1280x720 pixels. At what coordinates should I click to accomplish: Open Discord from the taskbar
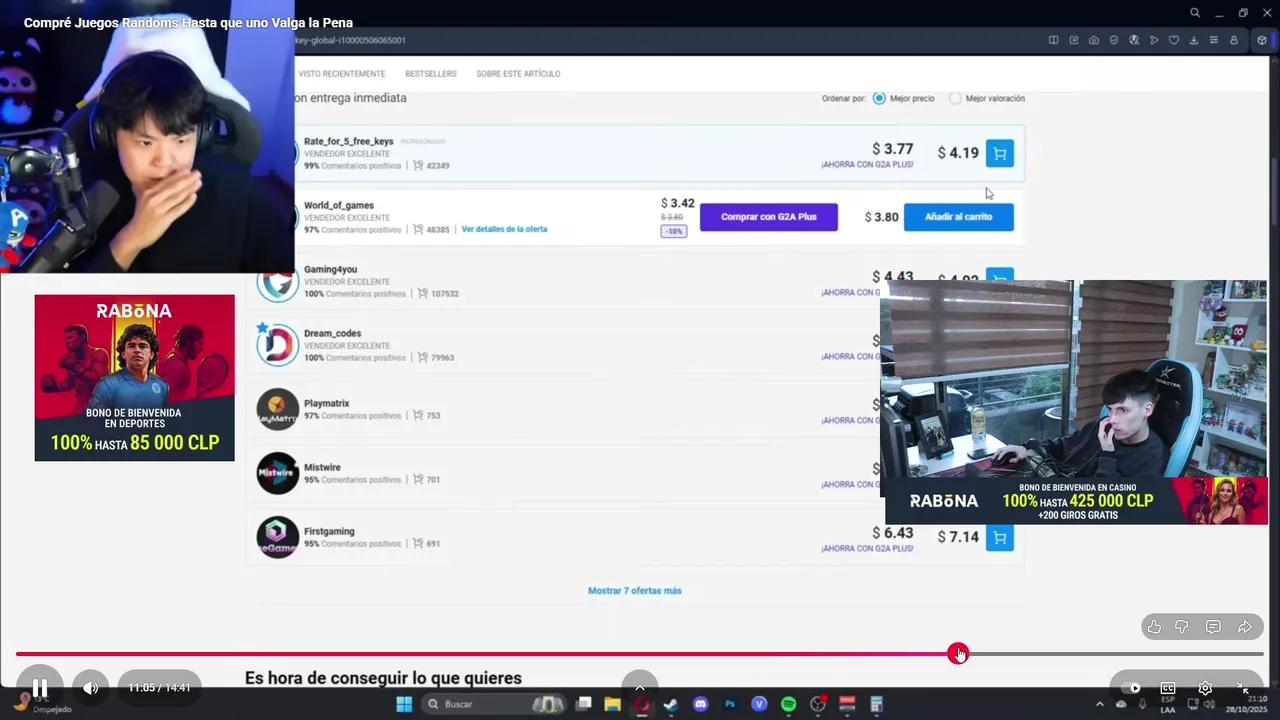tap(700, 704)
